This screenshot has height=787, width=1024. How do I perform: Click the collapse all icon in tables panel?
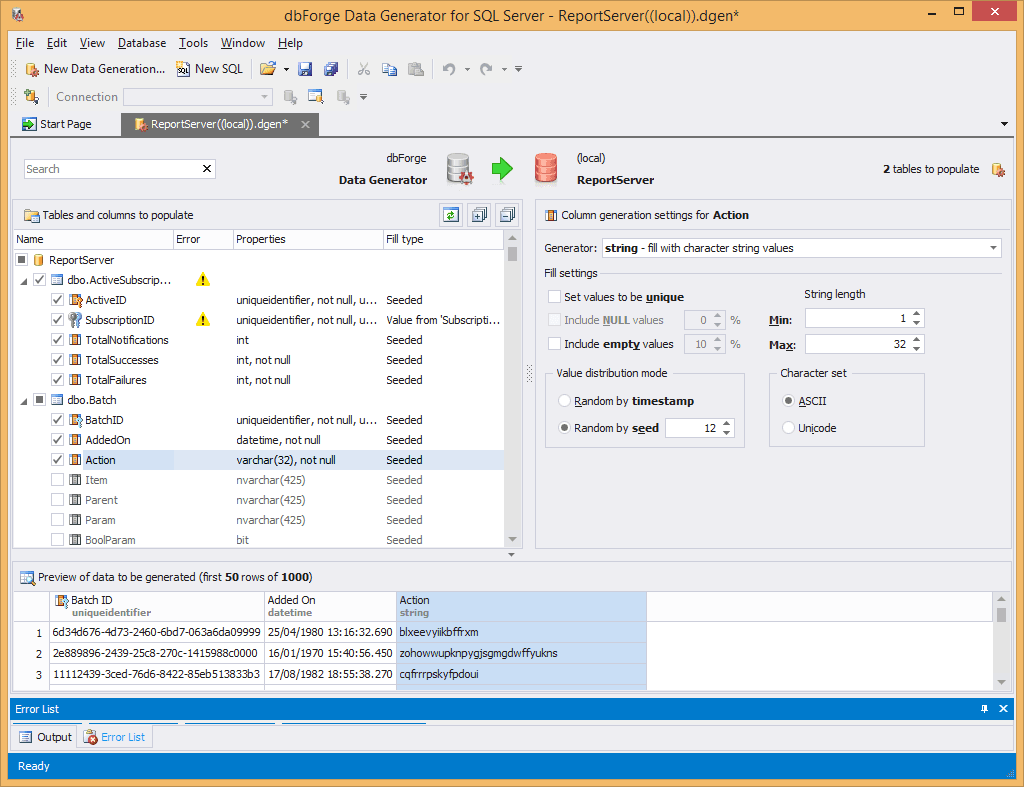point(507,215)
